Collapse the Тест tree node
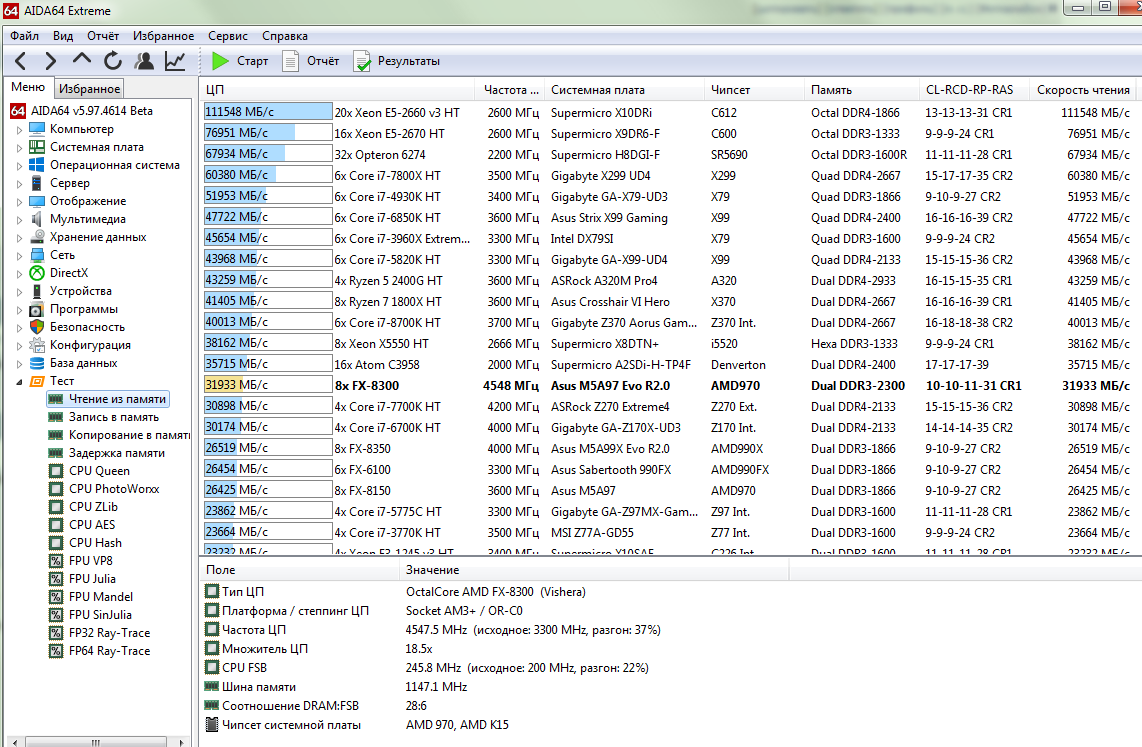Viewport: 1142px width, 747px height. pos(20,382)
